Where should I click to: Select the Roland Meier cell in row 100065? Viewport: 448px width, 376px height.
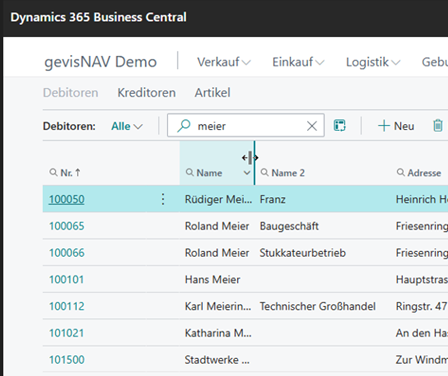[217, 226]
